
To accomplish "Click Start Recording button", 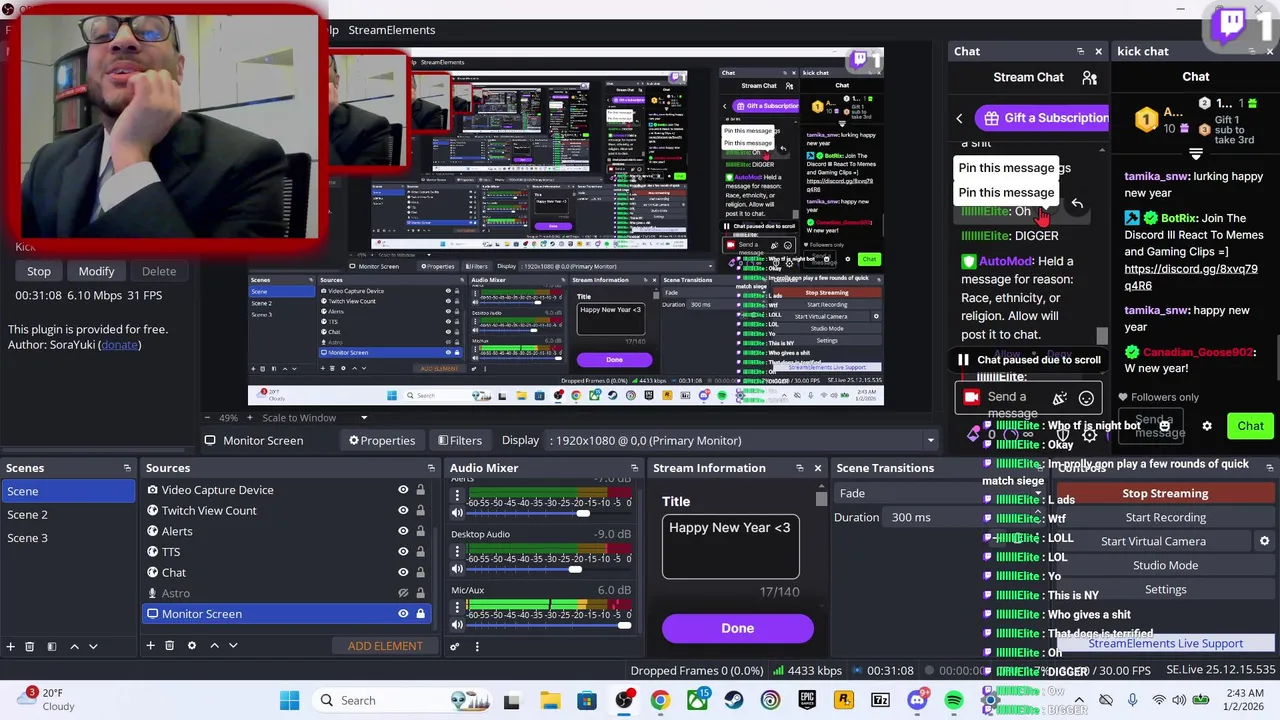I will point(1165,517).
